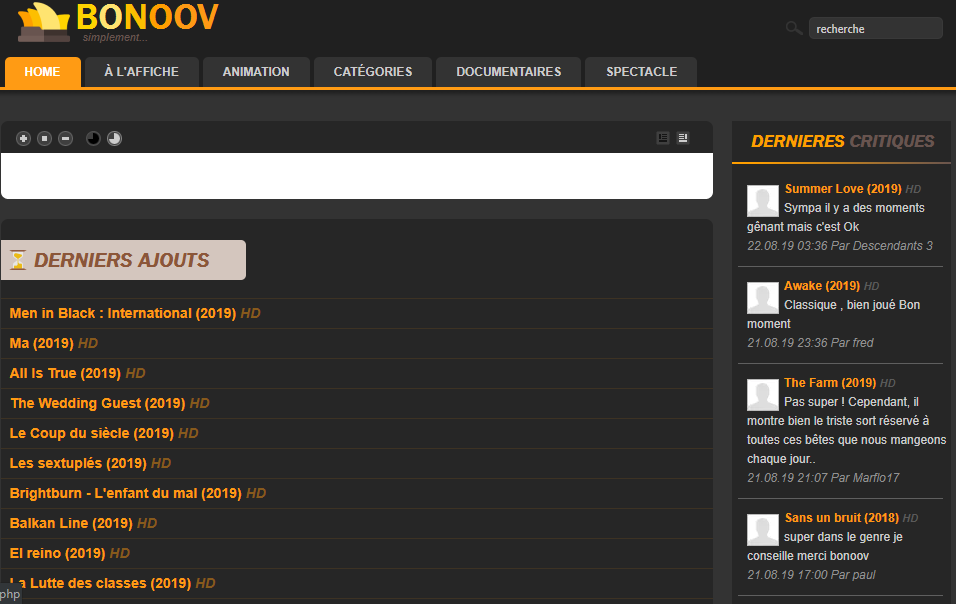Image resolution: width=956 pixels, height=604 pixels.
Task: Switch to right-aligned layout icon
Action: (683, 138)
